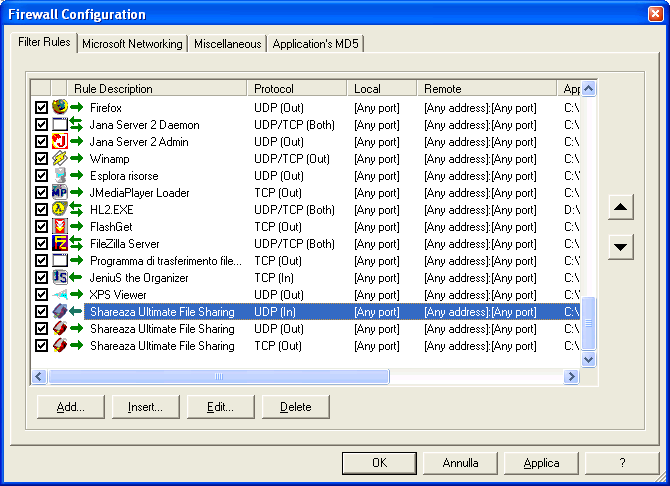Click the Jana Server 2 Daemon window icon
Screen dimensions: 670x486
coord(60,124)
